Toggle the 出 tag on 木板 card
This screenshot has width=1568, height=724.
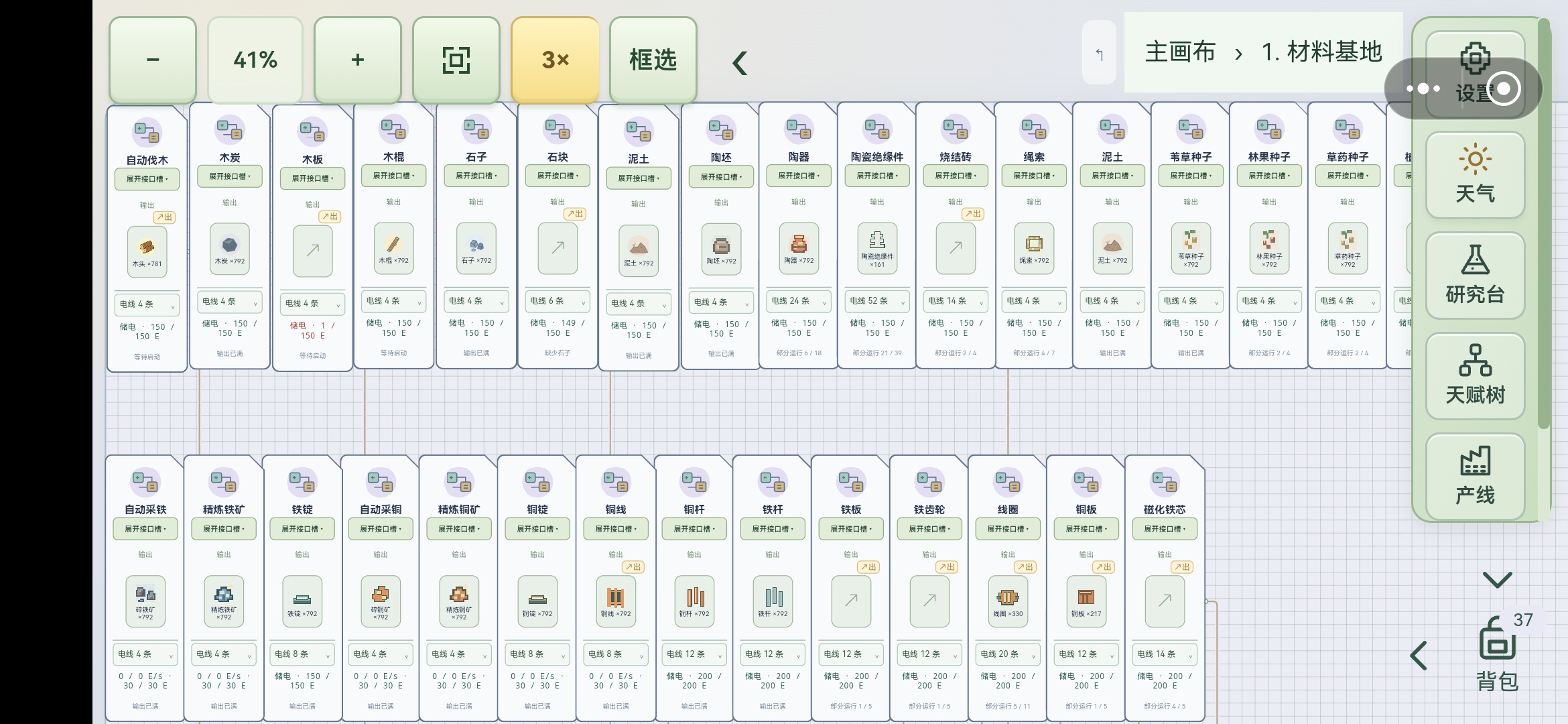(x=330, y=217)
